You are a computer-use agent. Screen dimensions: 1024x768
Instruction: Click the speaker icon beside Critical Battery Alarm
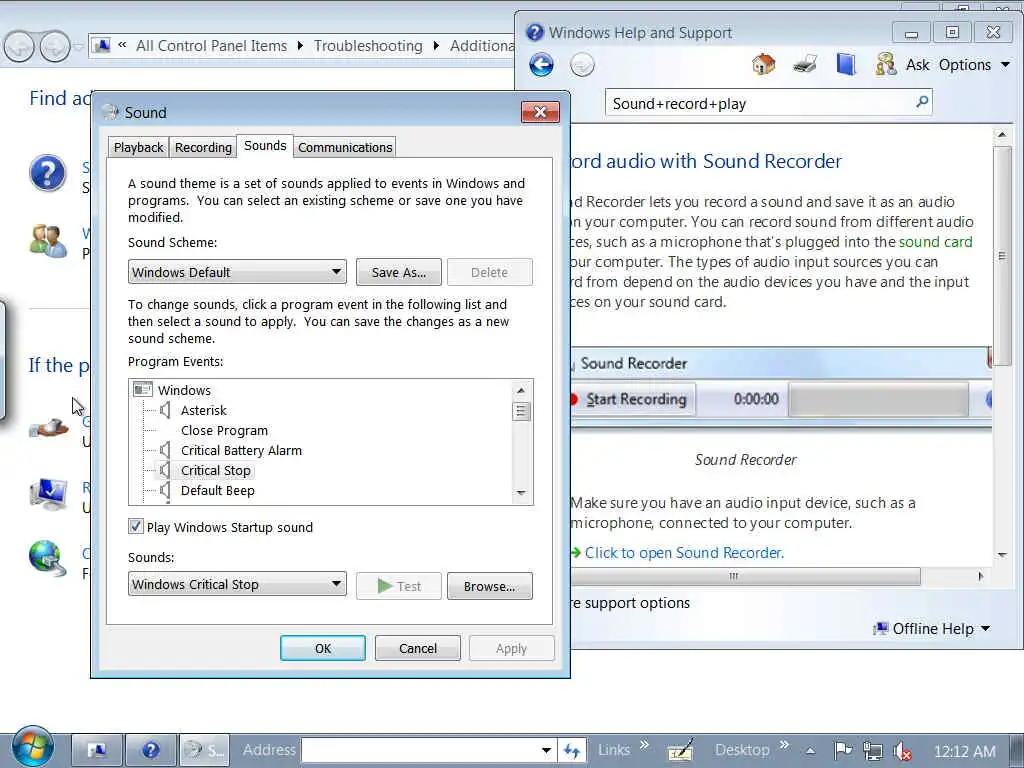pos(165,450)
